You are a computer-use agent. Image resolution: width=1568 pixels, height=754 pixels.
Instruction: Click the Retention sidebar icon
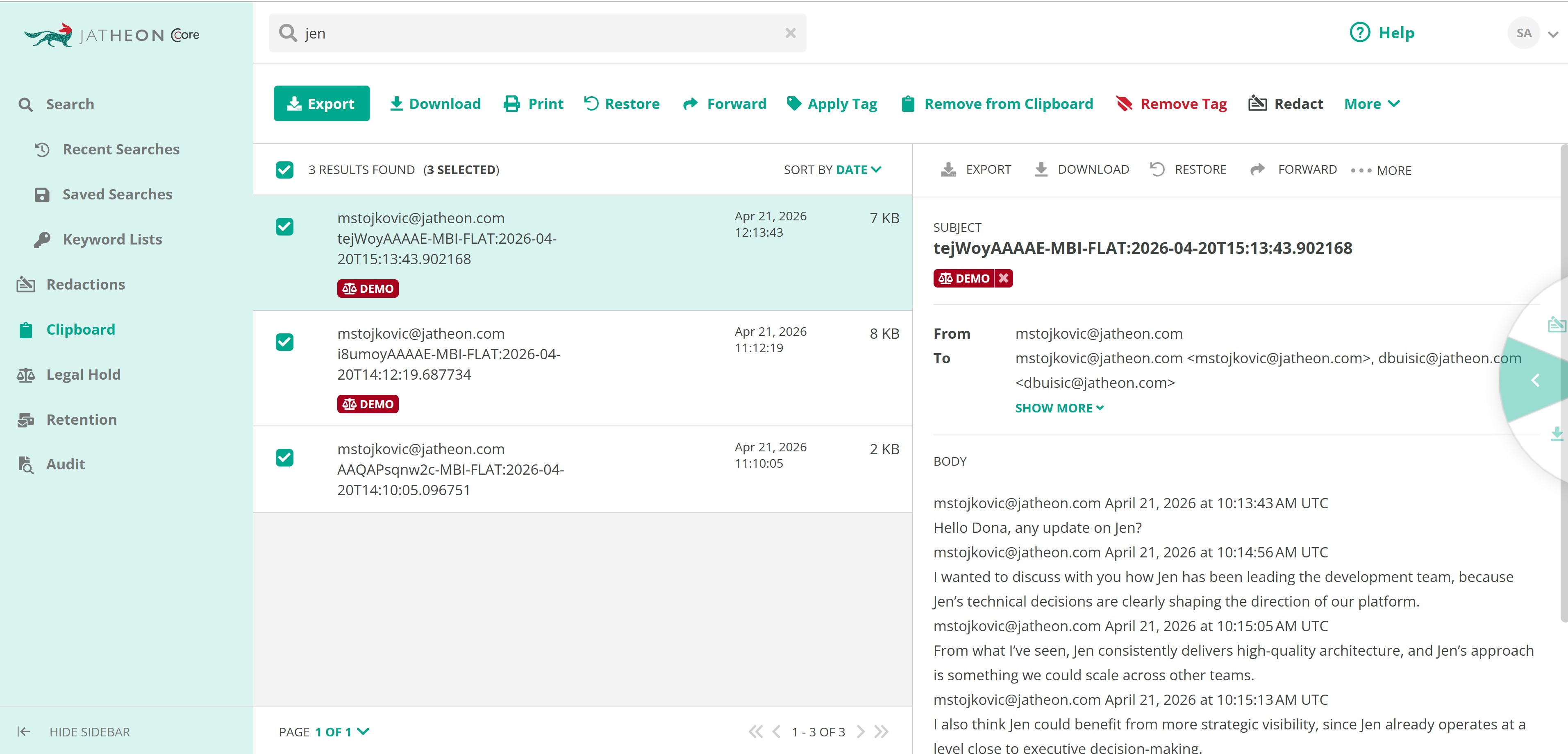pos(25,419)
